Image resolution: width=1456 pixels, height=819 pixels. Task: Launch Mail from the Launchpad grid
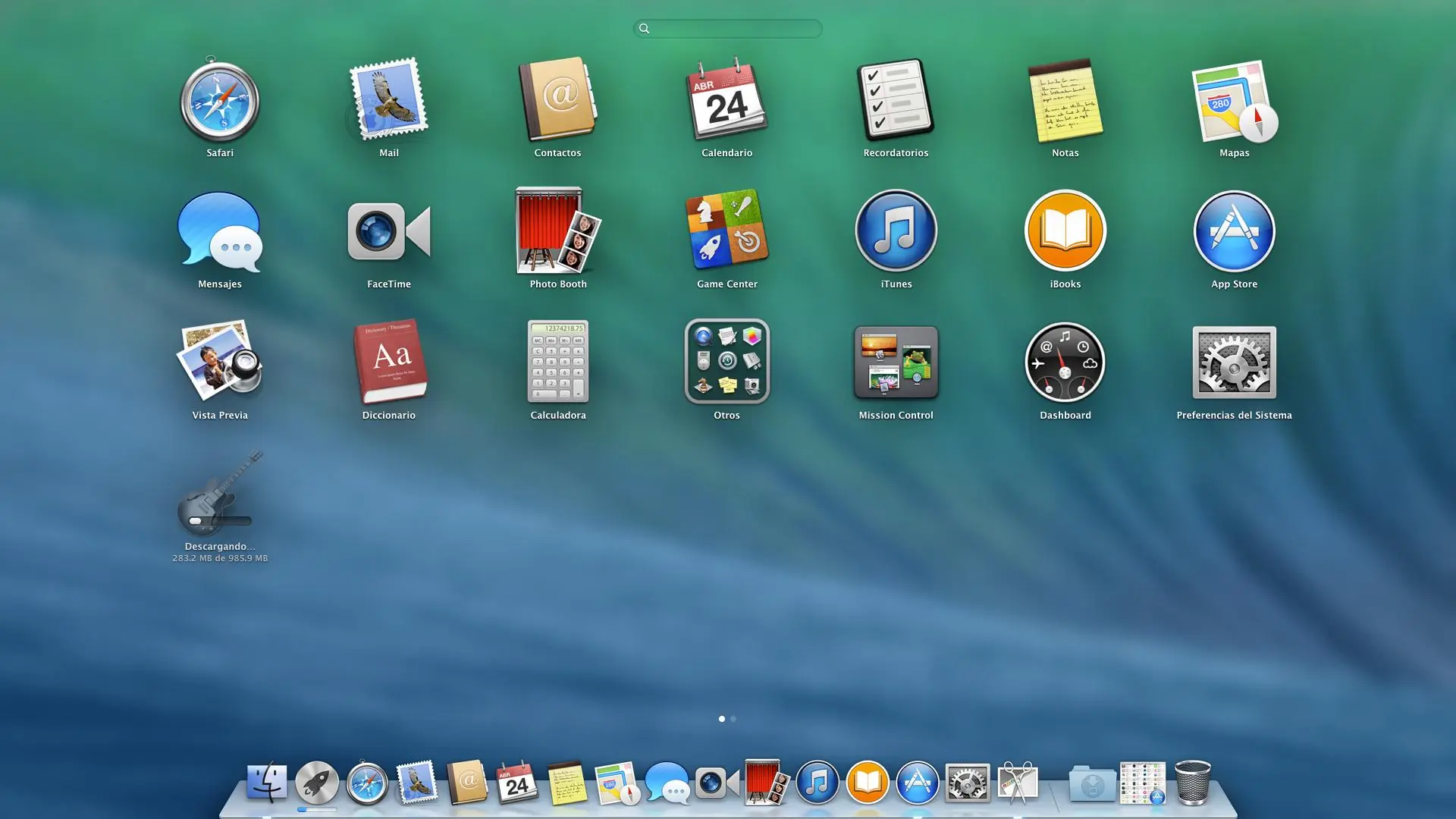(388, 99)
